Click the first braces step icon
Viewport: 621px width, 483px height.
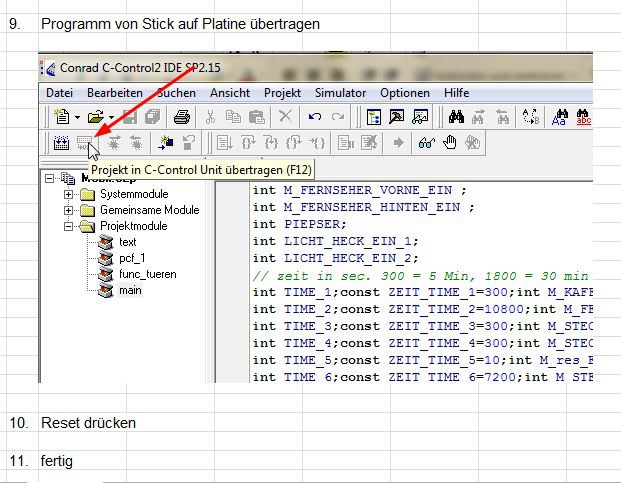coord(248,143)
